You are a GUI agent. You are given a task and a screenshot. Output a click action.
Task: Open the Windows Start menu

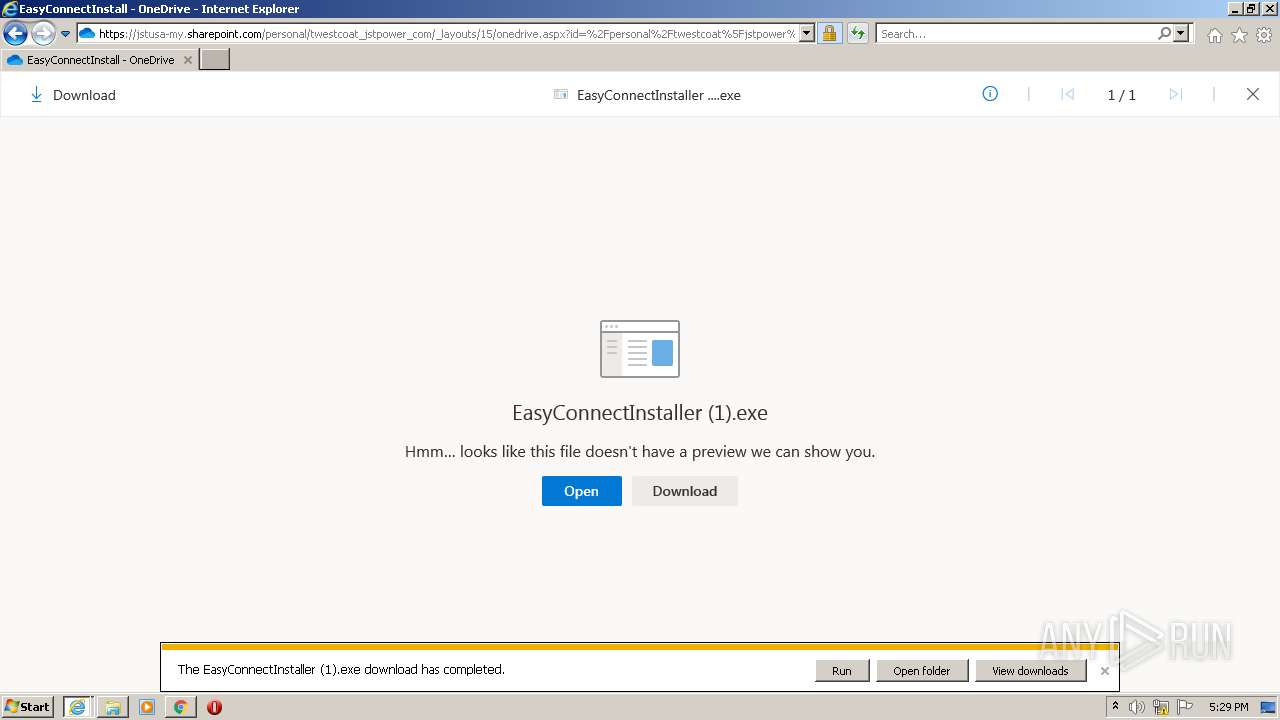28,707
